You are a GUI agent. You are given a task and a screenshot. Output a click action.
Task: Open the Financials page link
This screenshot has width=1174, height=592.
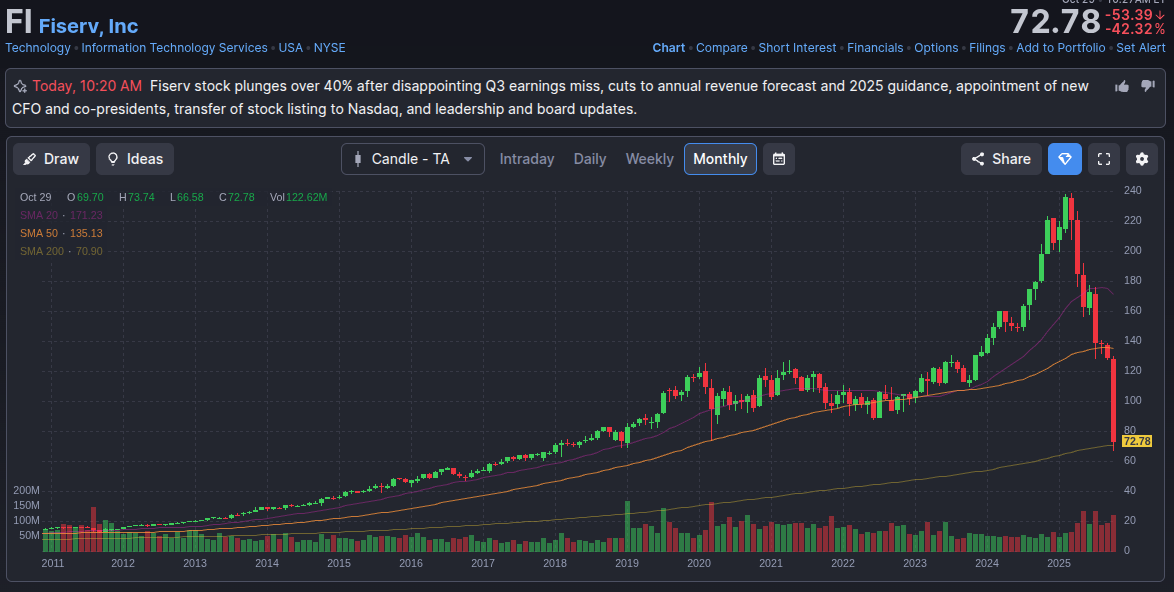875,48
